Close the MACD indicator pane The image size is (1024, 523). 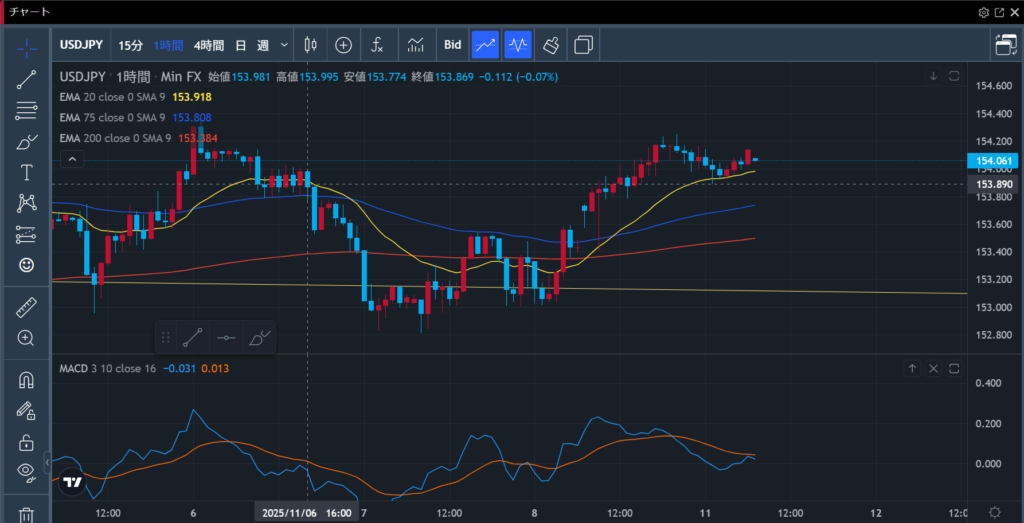pos(933,369)
